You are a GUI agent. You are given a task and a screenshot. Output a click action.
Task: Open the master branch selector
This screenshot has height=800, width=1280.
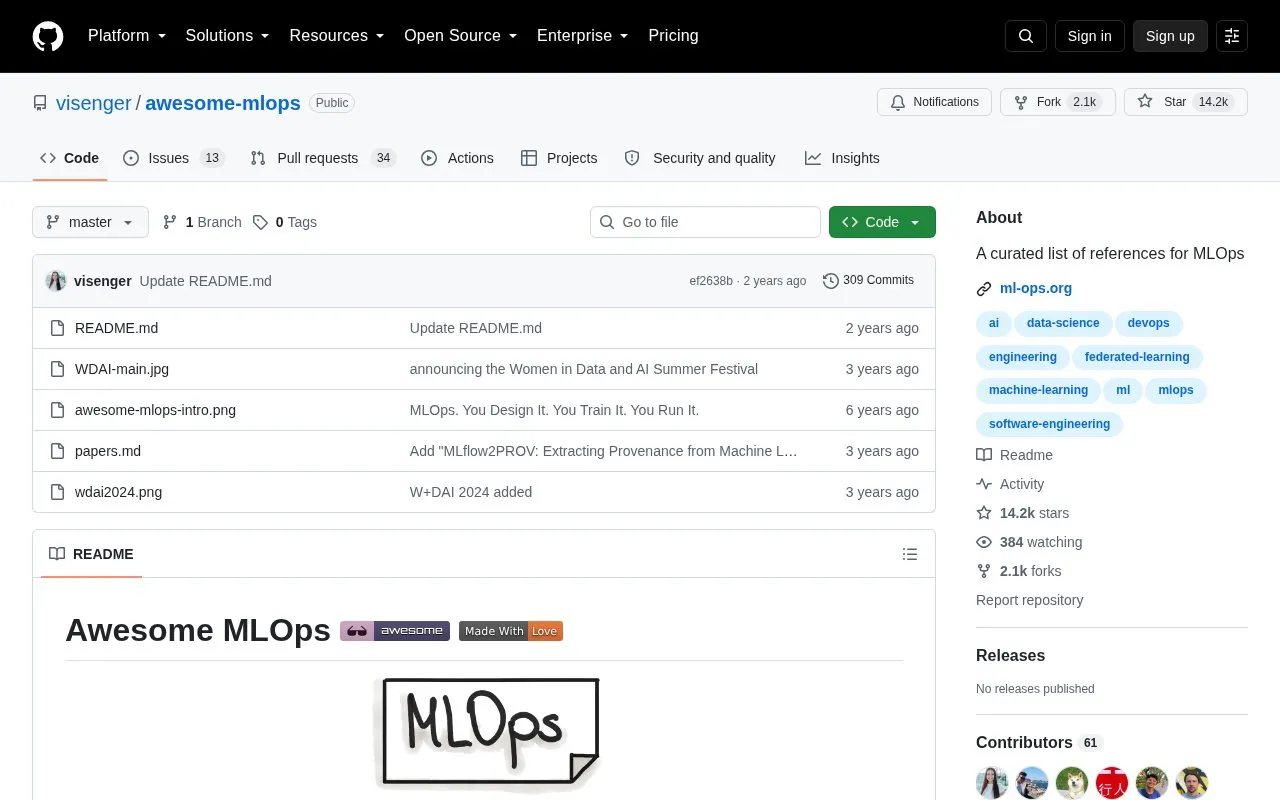coord(90,222)
